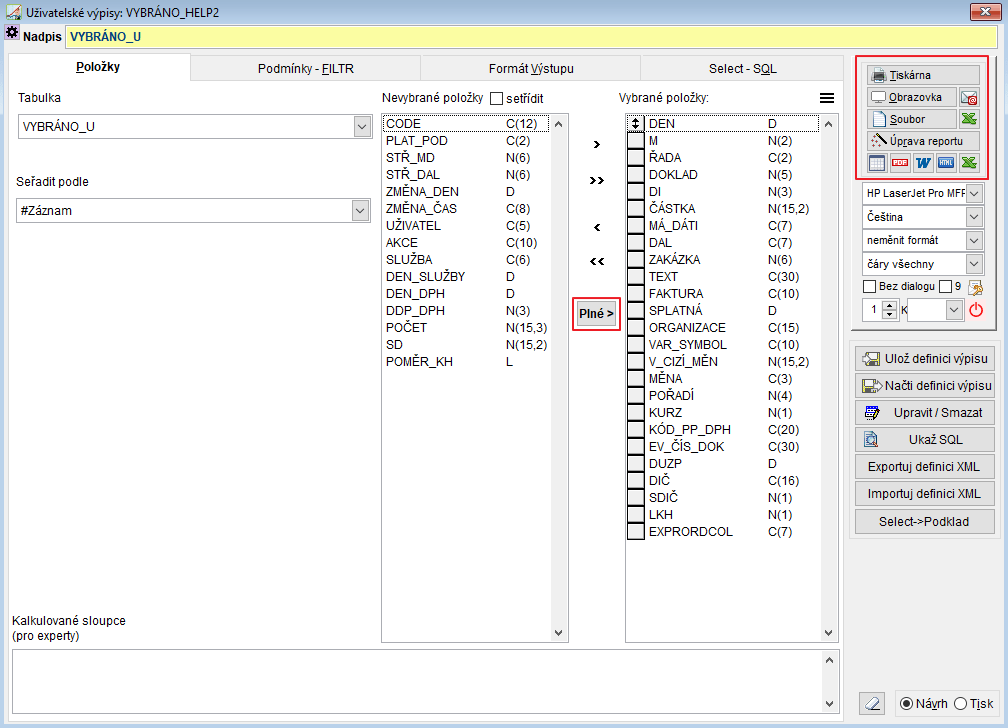Switch to the Formát Výstupu tab
This screenshot has width=1008, height=728.
(x=531, y=68)
